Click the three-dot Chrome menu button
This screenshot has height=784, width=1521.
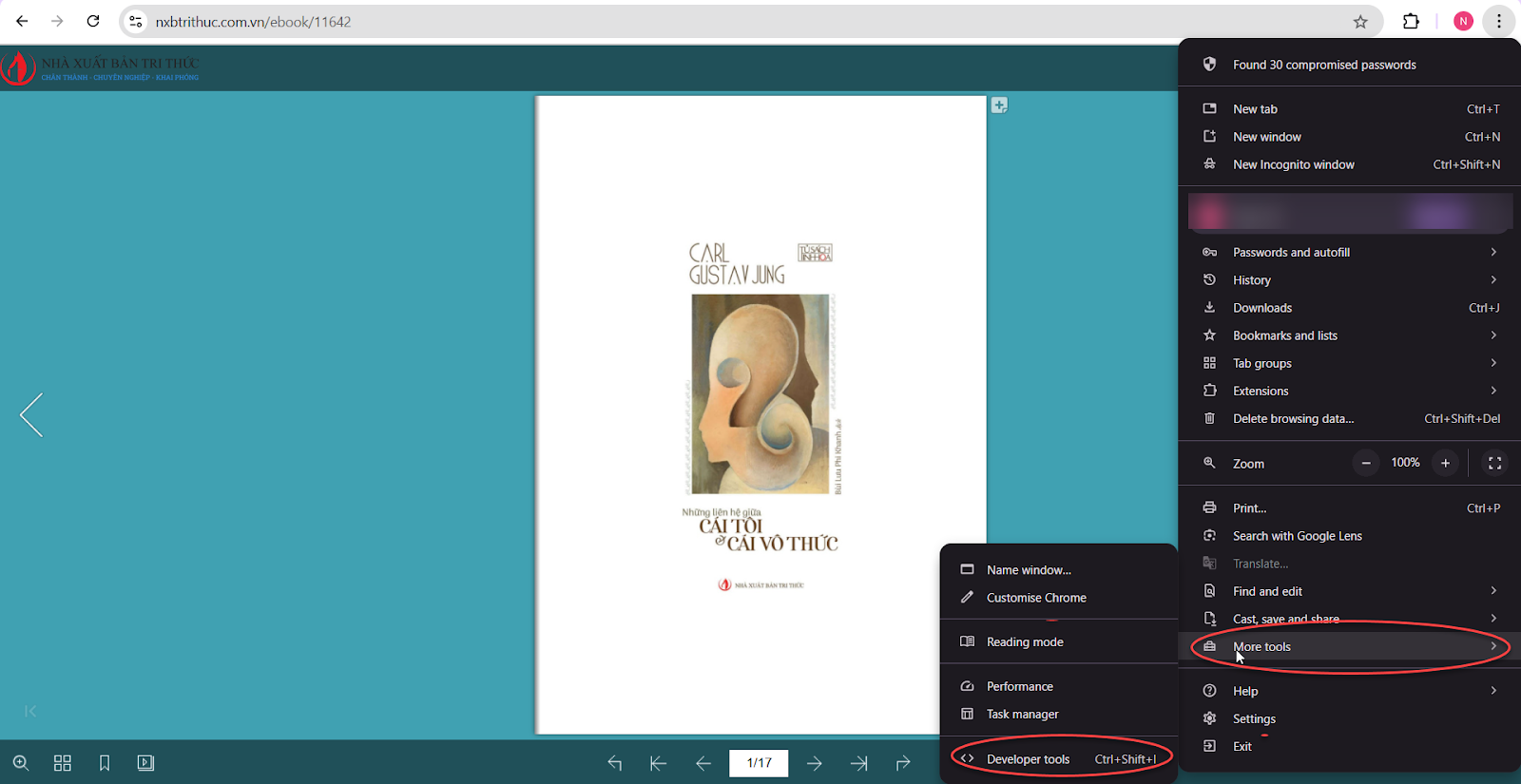coord(1499,21)
